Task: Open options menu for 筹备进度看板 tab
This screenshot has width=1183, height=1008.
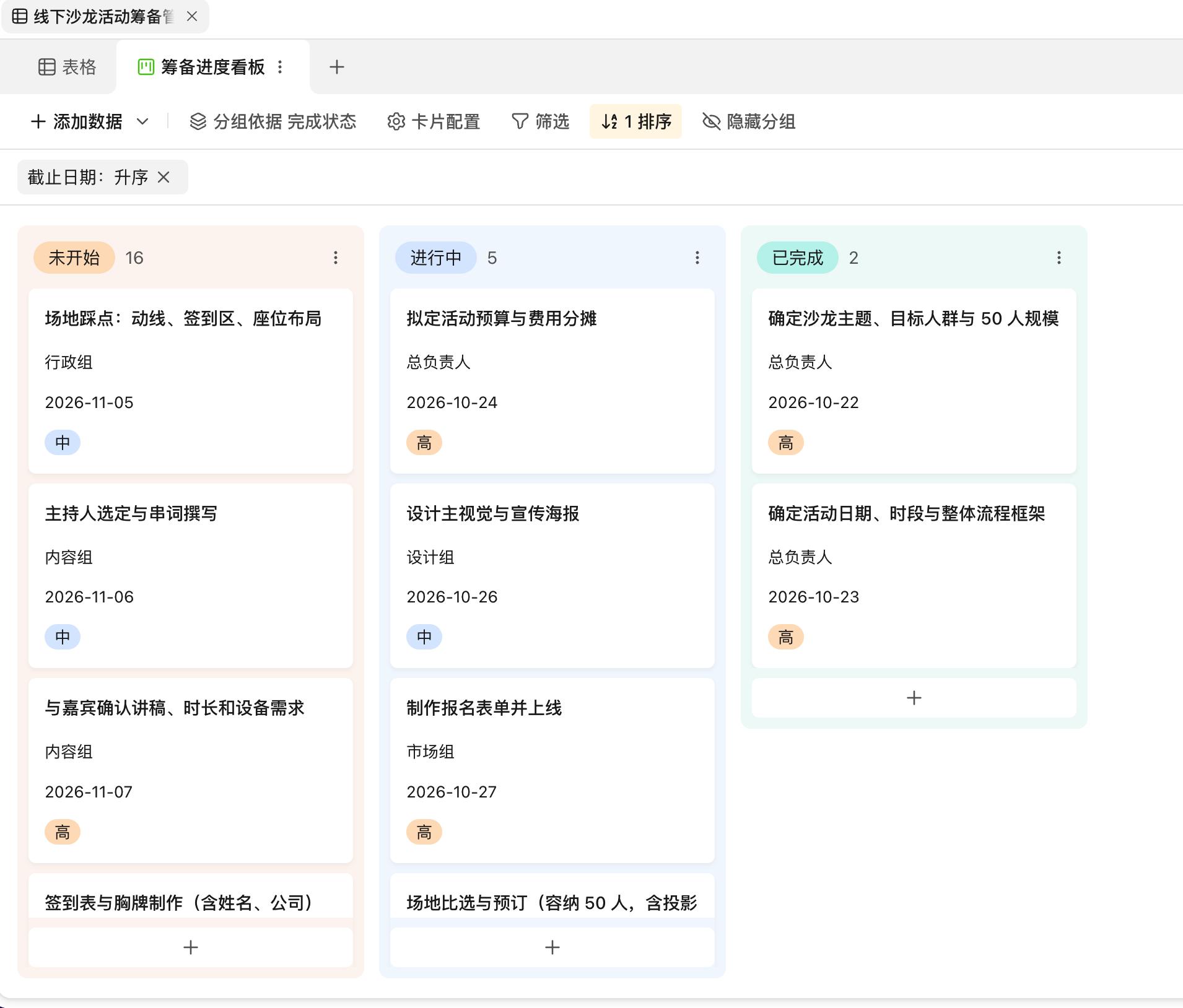Action: (281, 67)
